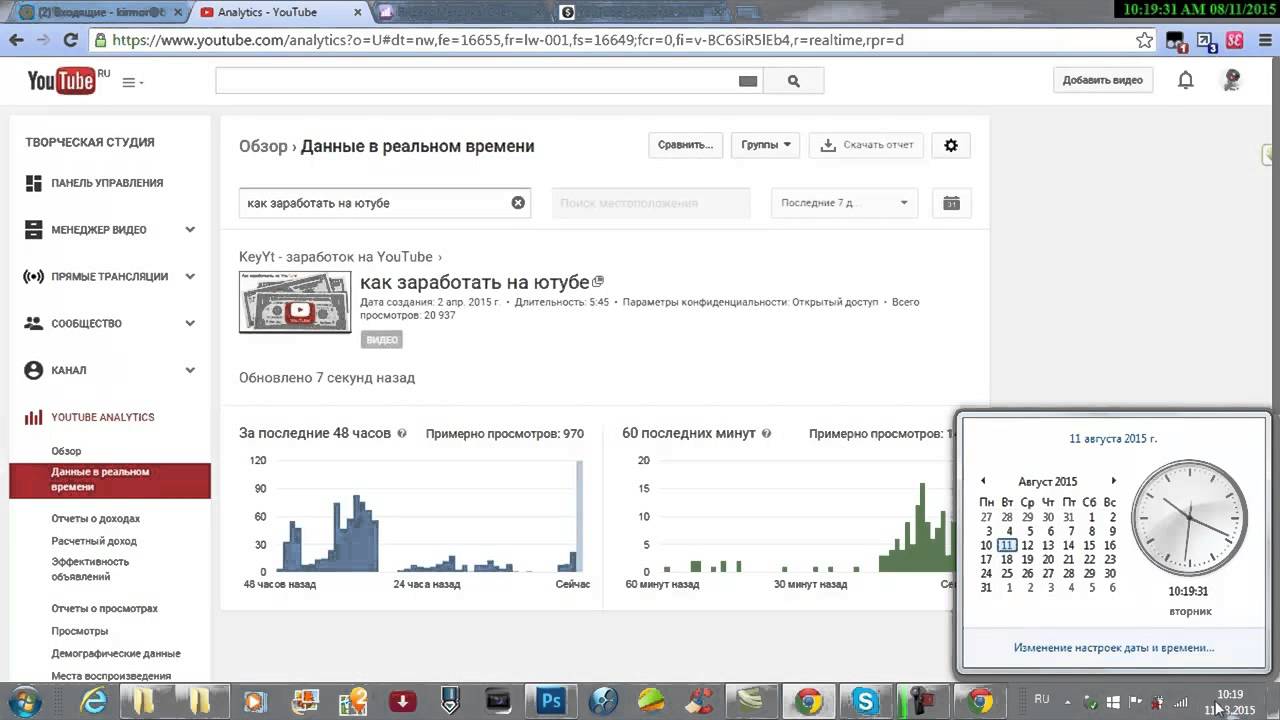Select Данные в реальном времени sidebar item

click(x=110, y=479)
